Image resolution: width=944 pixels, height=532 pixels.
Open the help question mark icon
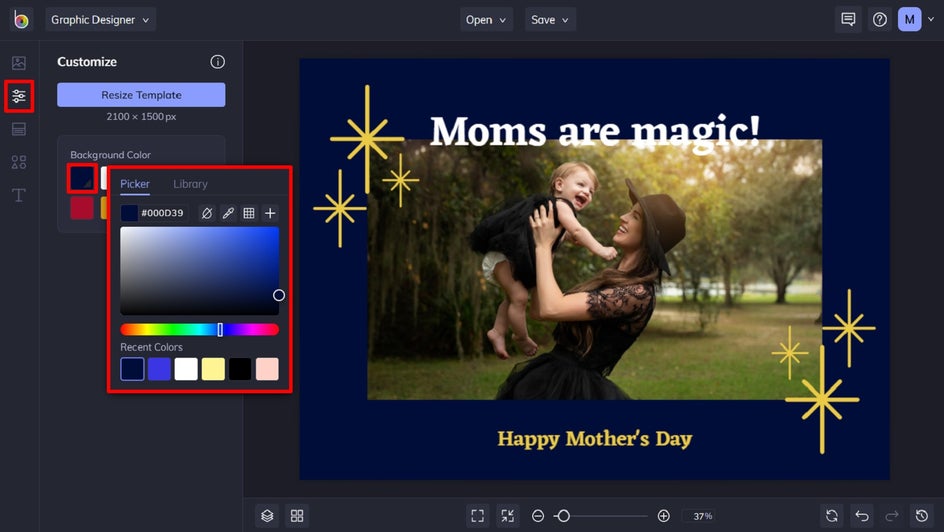(880, 19)
